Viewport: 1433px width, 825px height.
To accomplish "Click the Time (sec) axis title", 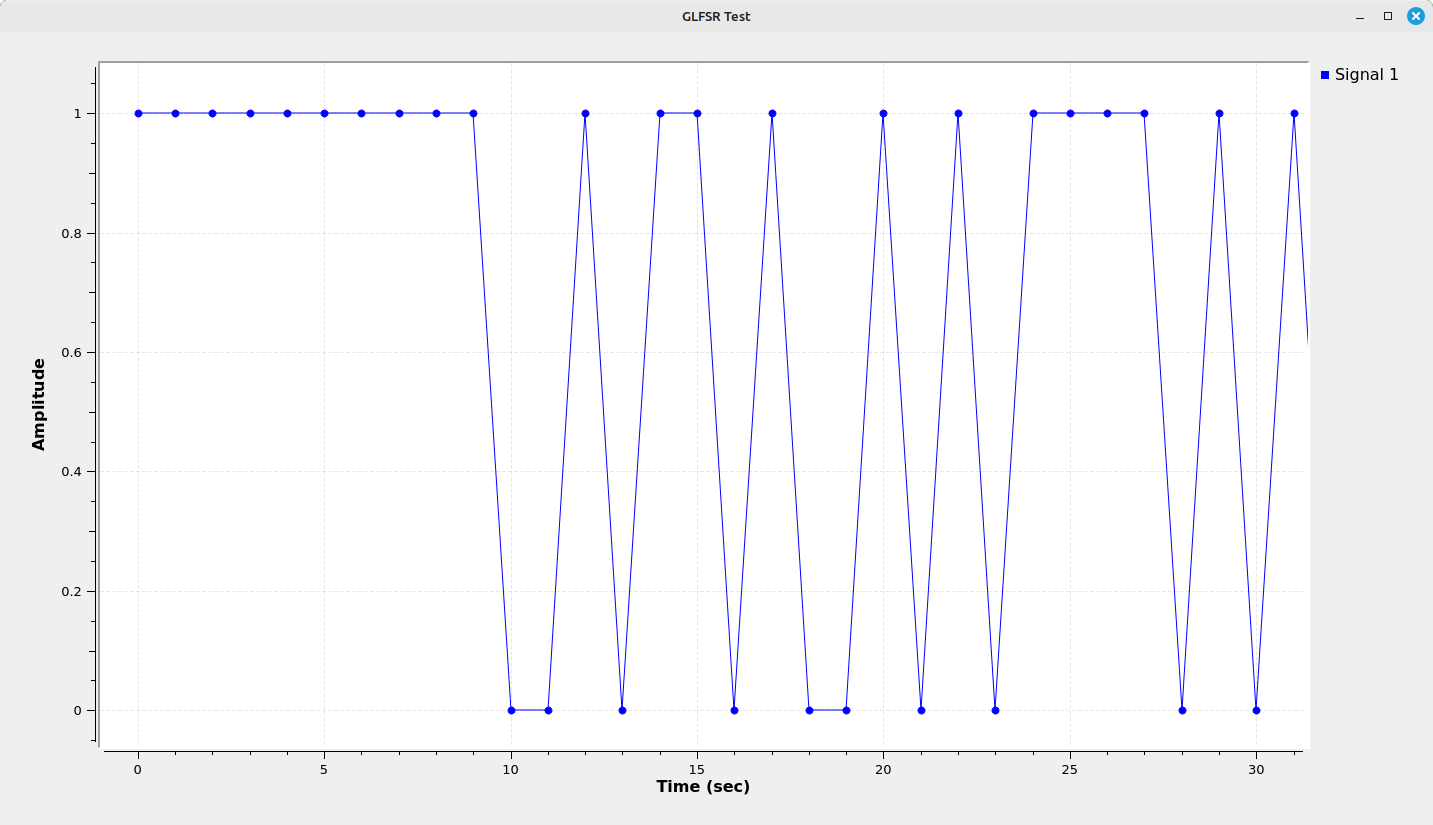I will pos(703,787).
